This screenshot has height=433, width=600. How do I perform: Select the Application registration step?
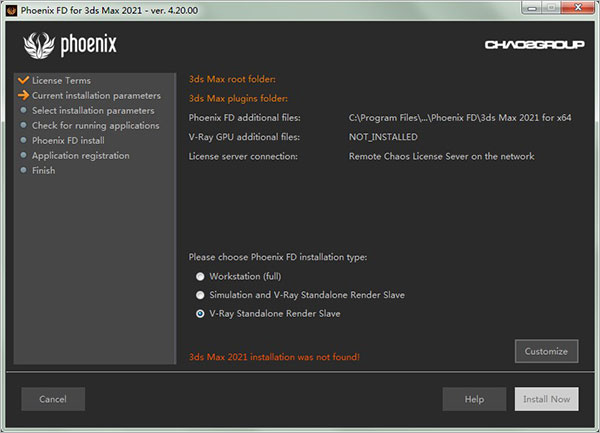81,156
